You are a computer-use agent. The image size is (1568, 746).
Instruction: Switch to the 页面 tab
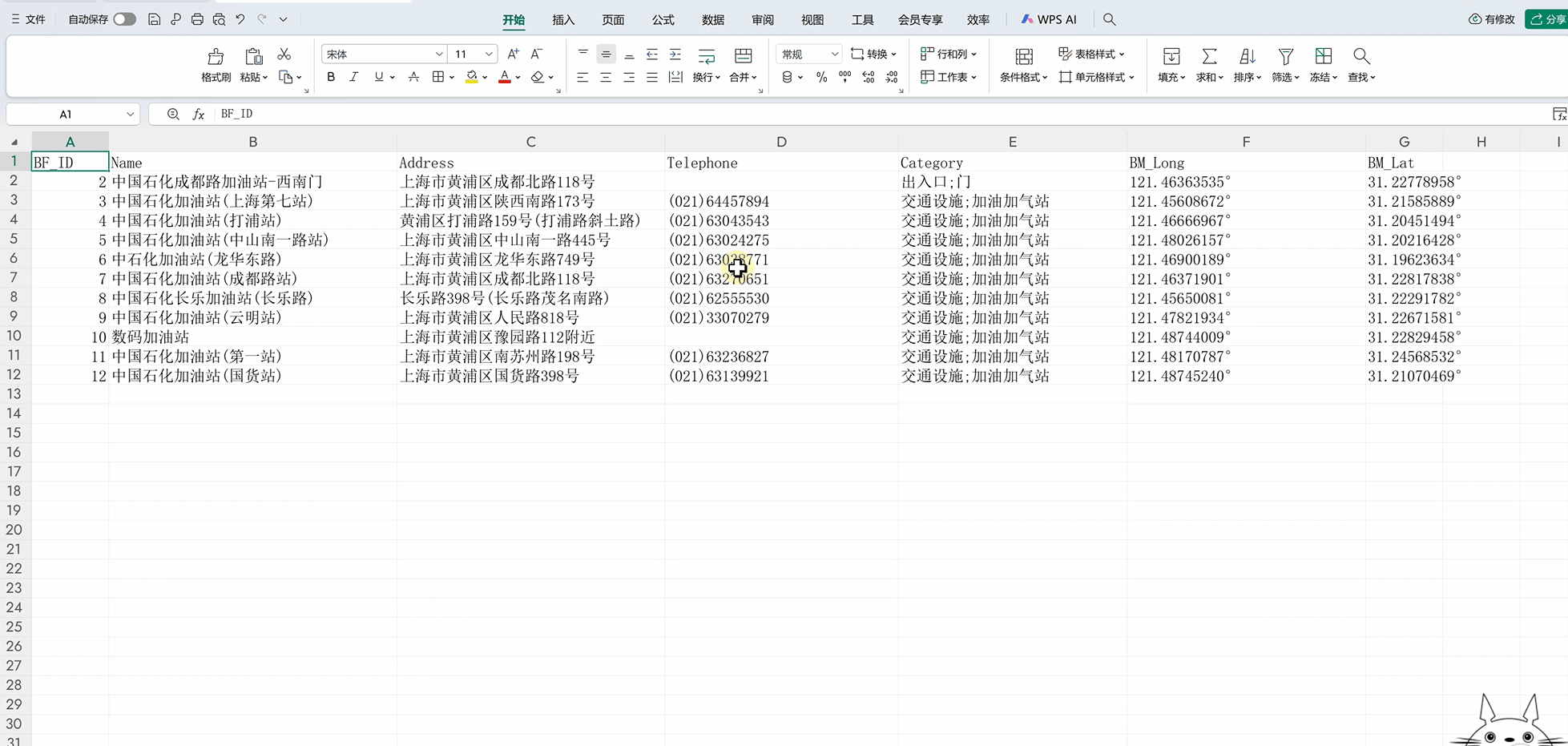point(613,19)
